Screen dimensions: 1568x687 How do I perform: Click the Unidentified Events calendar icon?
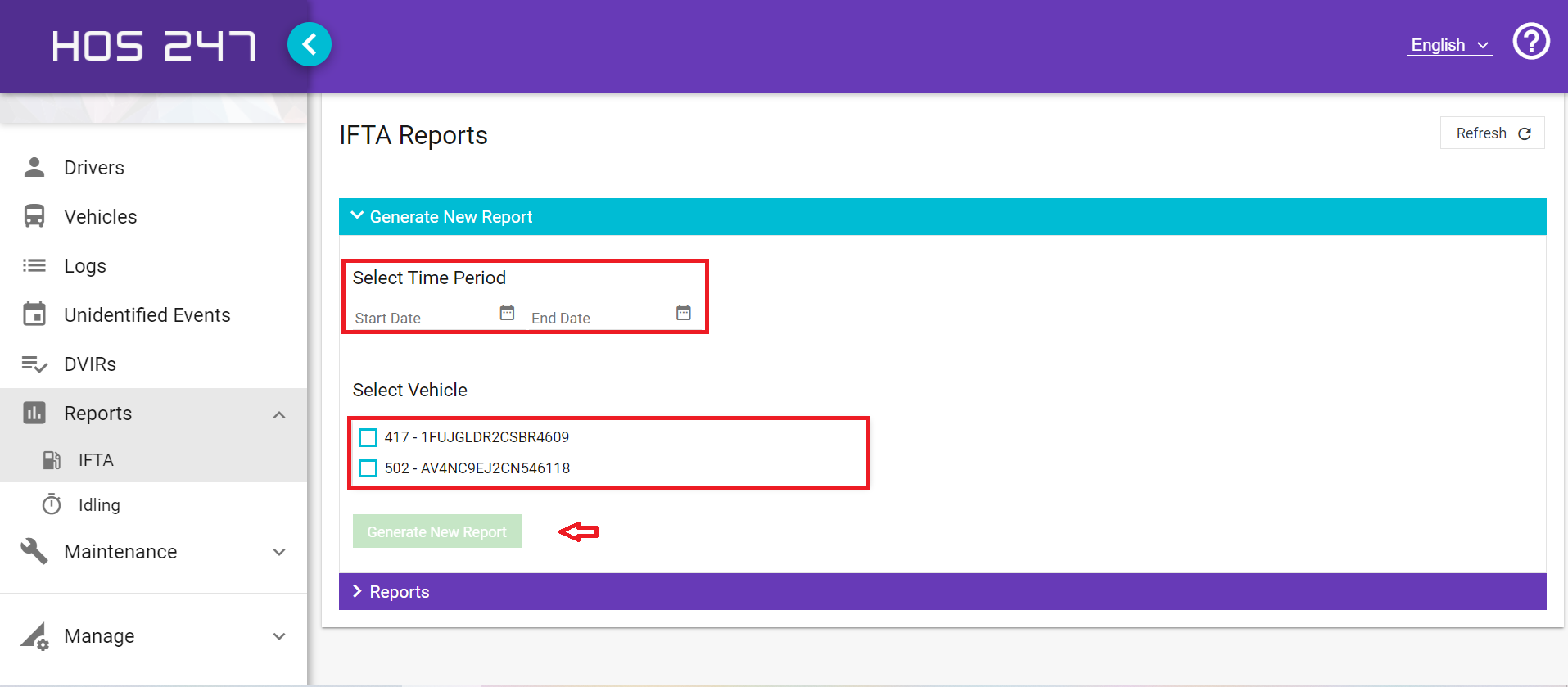click(34, 314)
